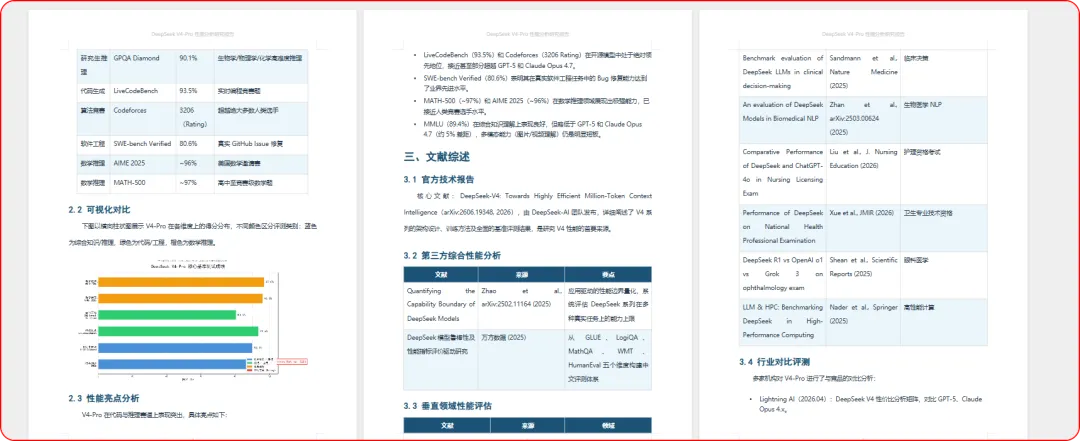
Task: Click the 'Quantifying the Capability Boundary' cell
Action: [x=441, y=305]
